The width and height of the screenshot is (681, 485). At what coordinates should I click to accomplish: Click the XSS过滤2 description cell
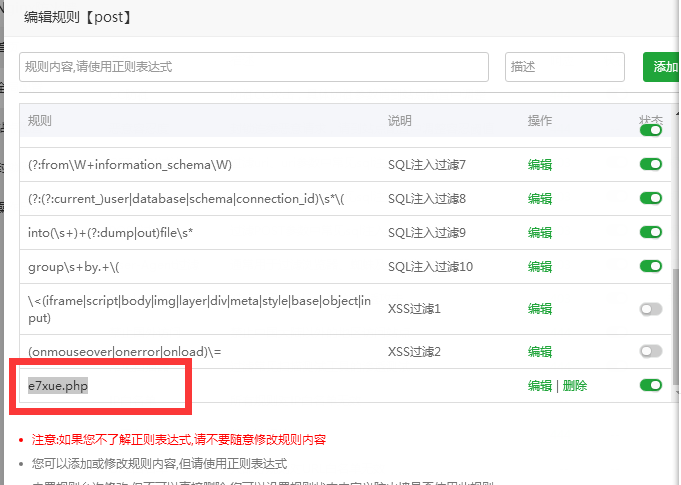coord(414,351)
